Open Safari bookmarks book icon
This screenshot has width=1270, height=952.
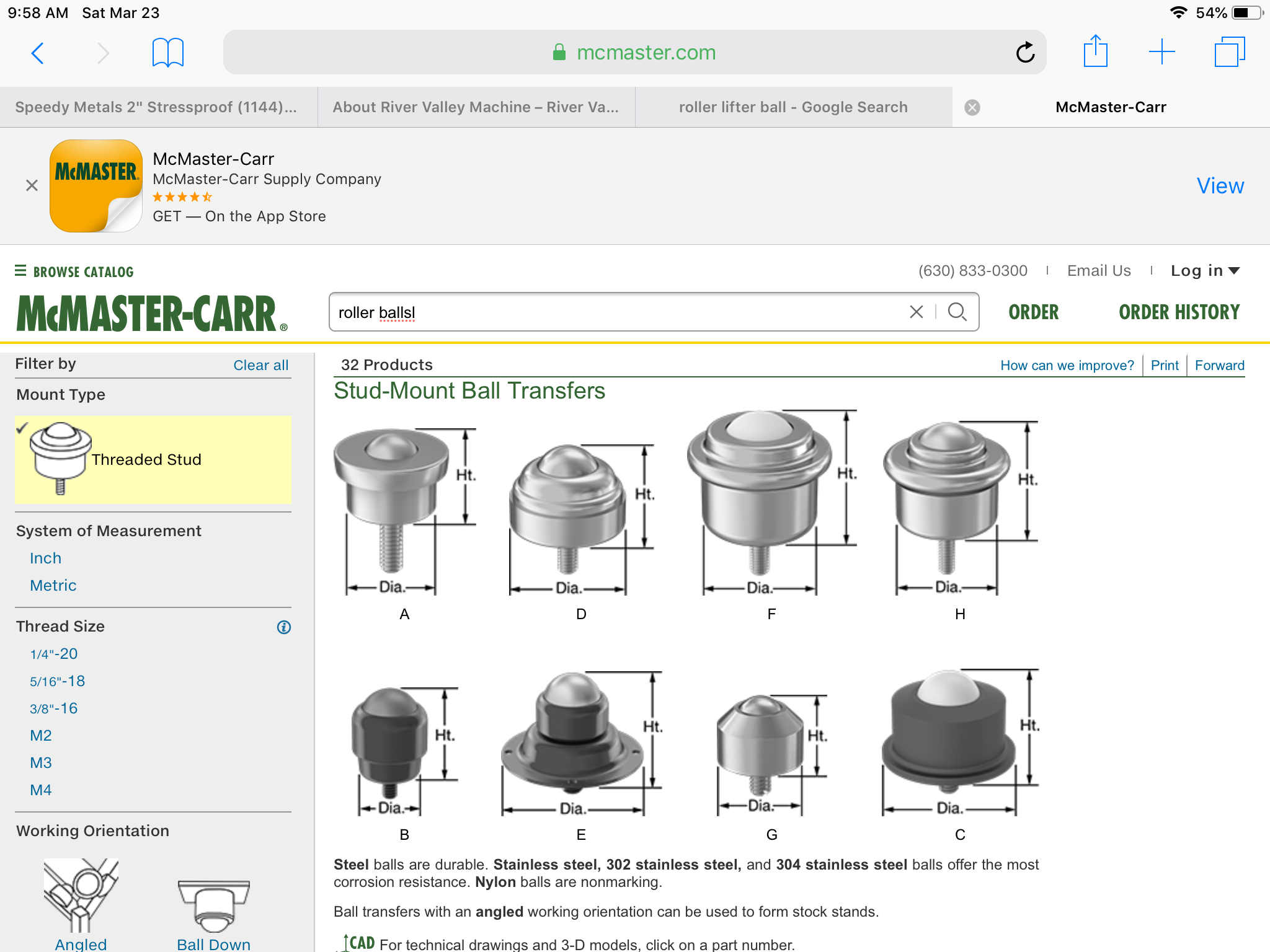tap(168, 53)
